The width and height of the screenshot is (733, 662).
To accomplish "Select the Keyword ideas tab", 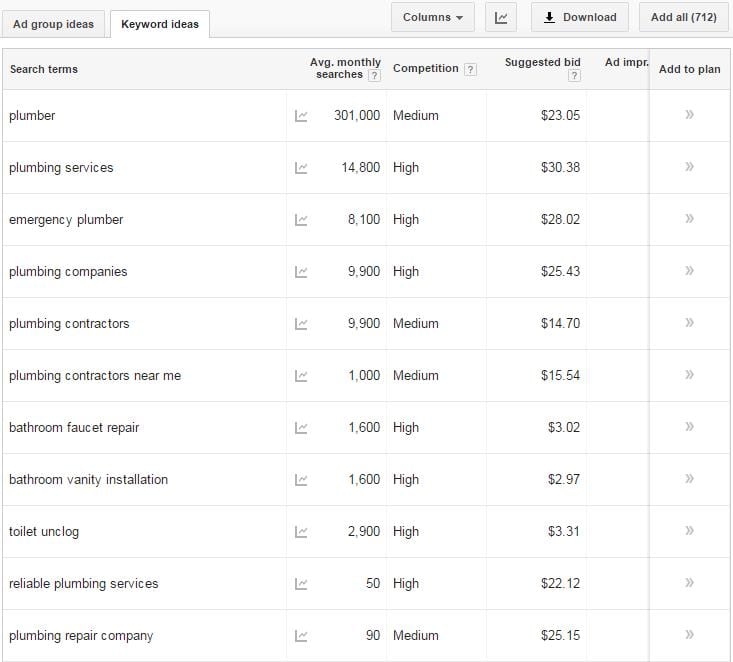I will coord(160,24).
